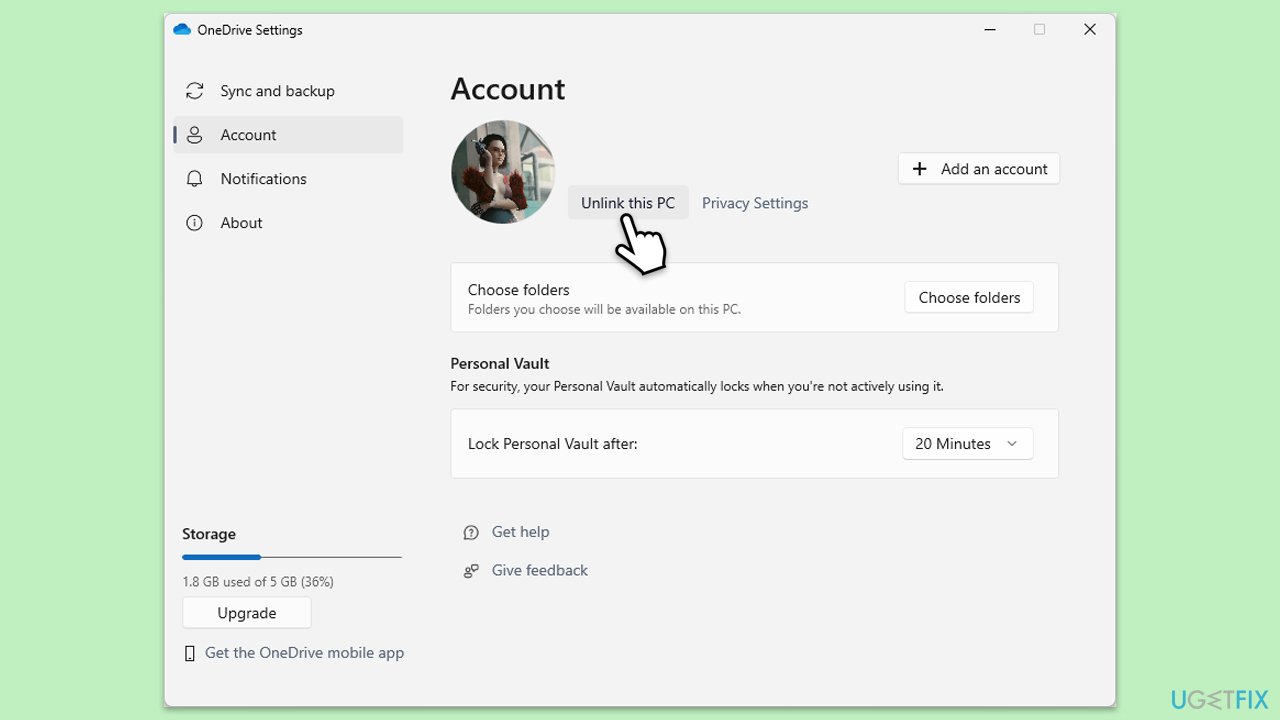Click the Sync and backup arrows icon

coord(195,91)
